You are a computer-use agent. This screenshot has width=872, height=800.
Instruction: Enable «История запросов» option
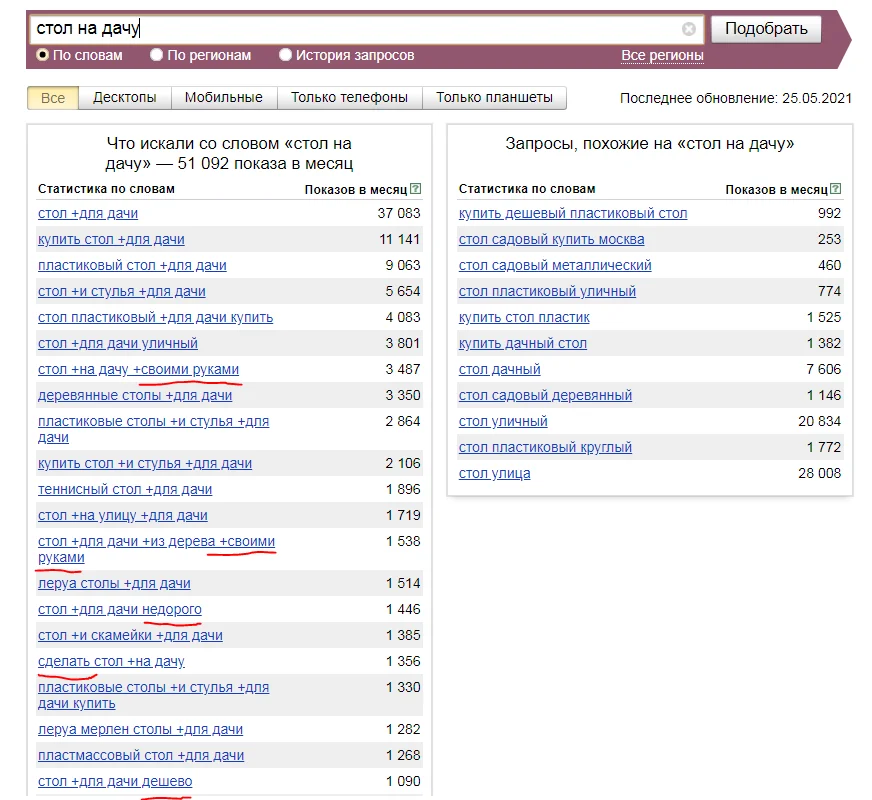click(286, 55)
